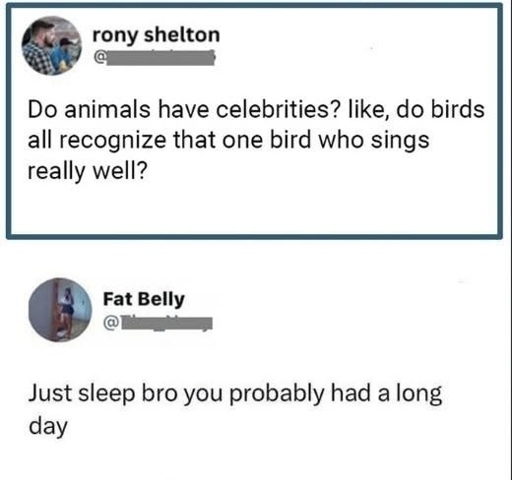
Task: Select Fat Belly's greyed-out handle
Action: point(166,323)
